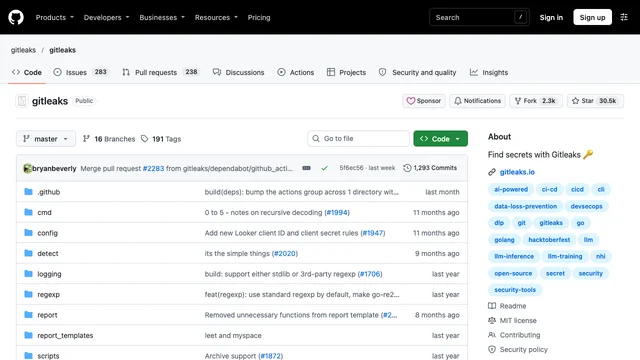Visit the gitleaks.io website link
This screenshot has width=640, height=360.
517,172
